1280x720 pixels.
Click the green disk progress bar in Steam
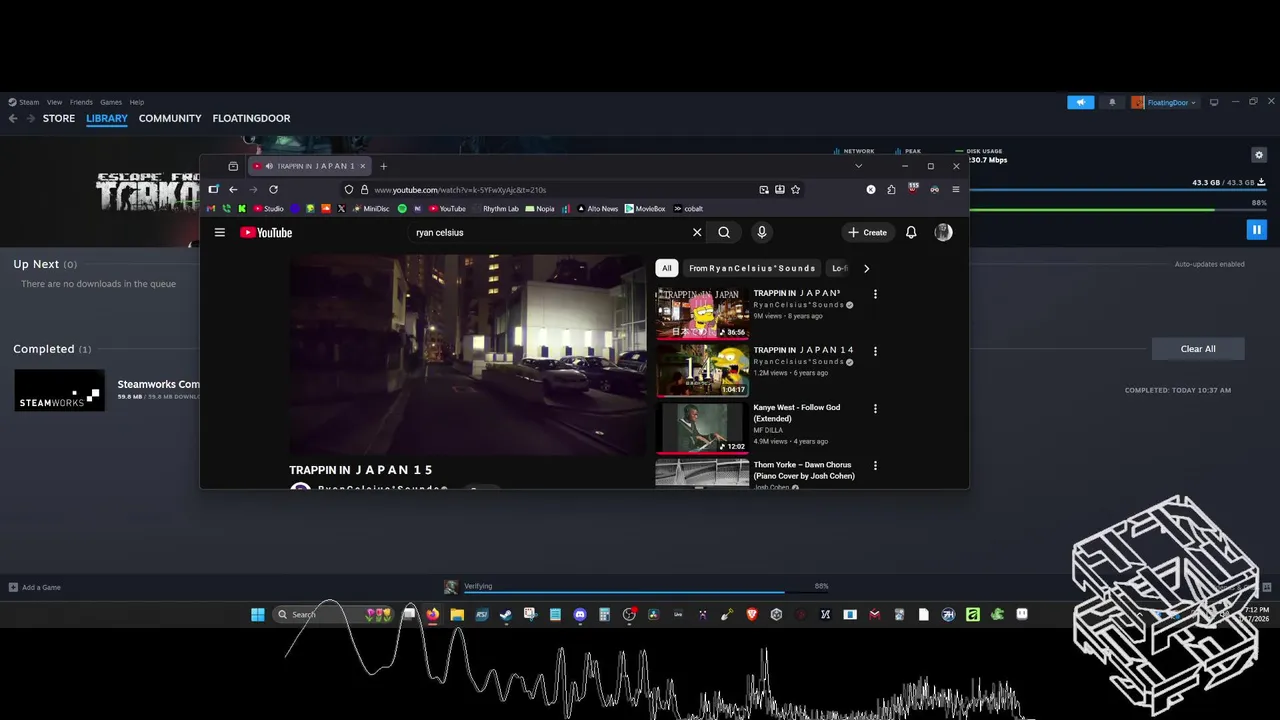pyautogui.click(x=1118, y=210)
